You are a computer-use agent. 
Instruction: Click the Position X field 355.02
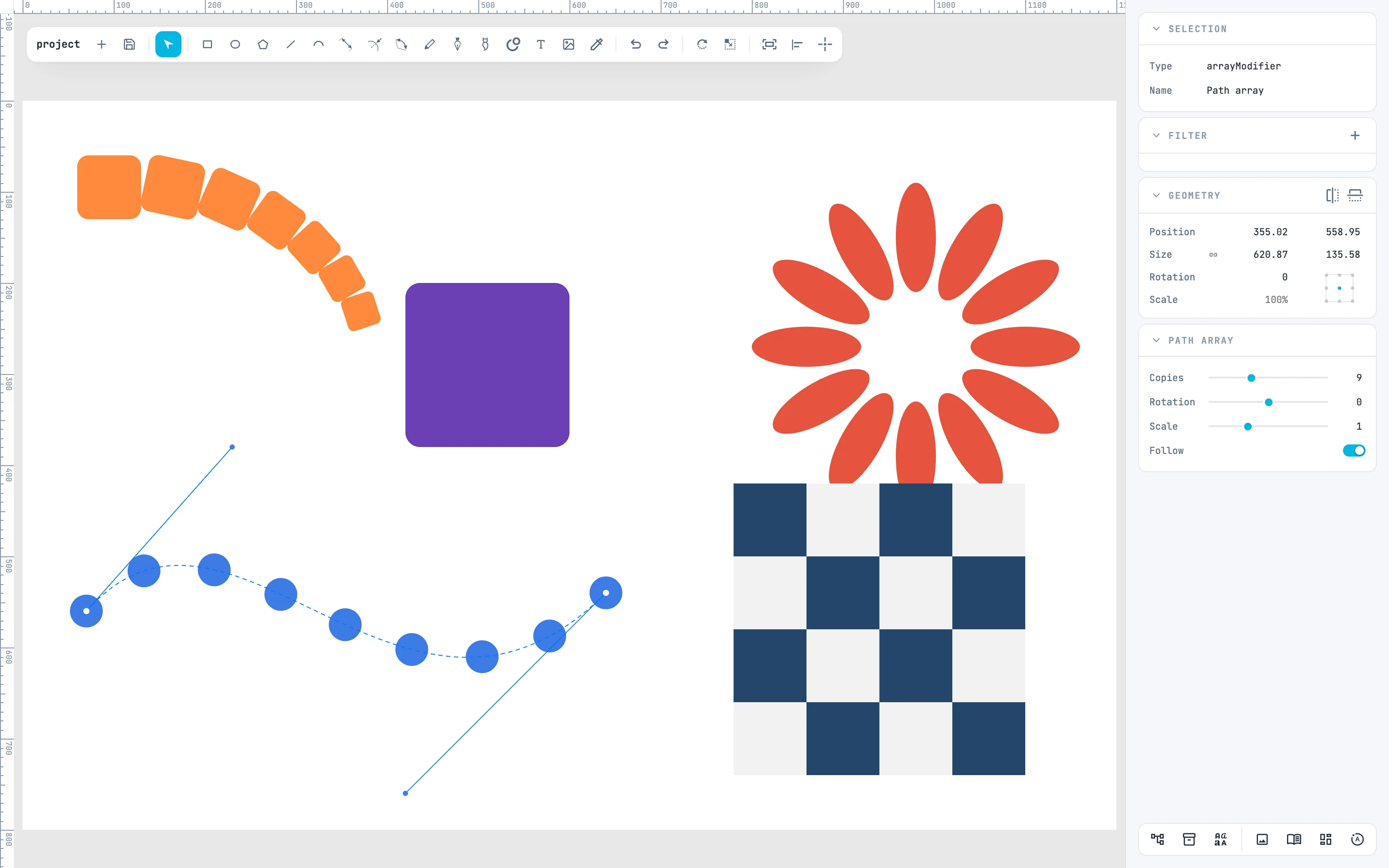click(1270, 232)
